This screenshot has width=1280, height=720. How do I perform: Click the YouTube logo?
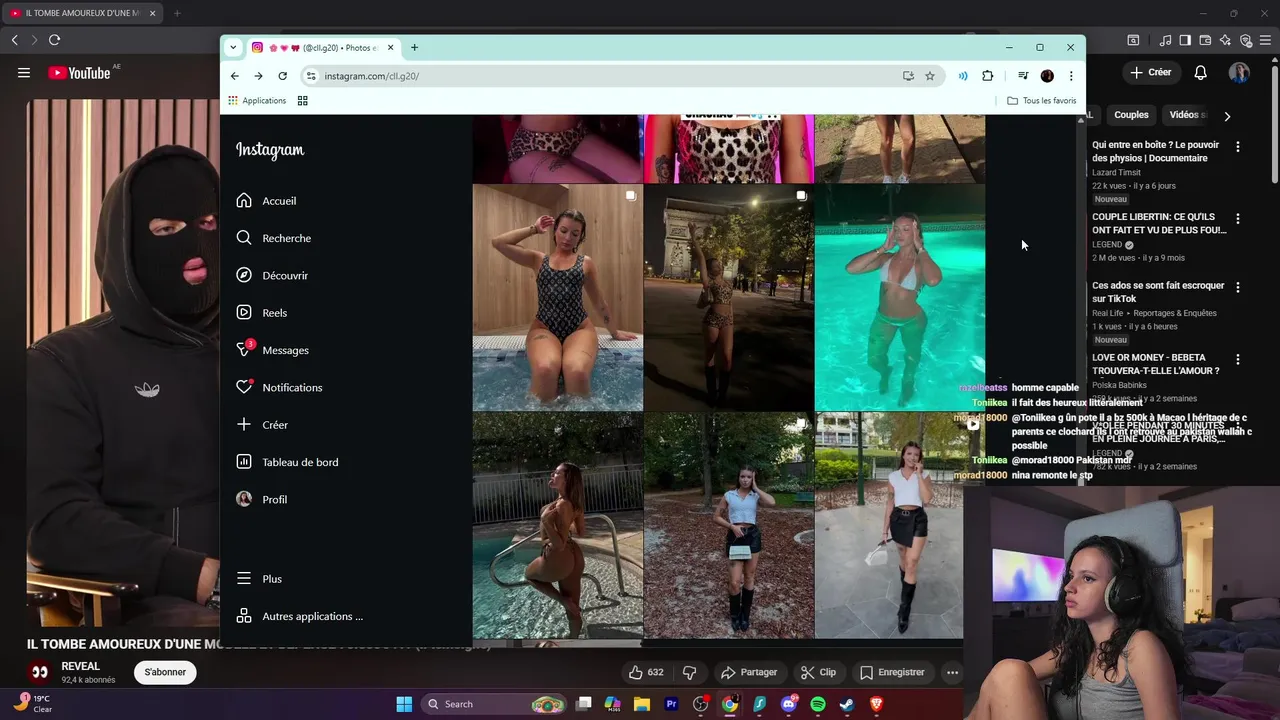pyautogui.click(x=80, y=73)
